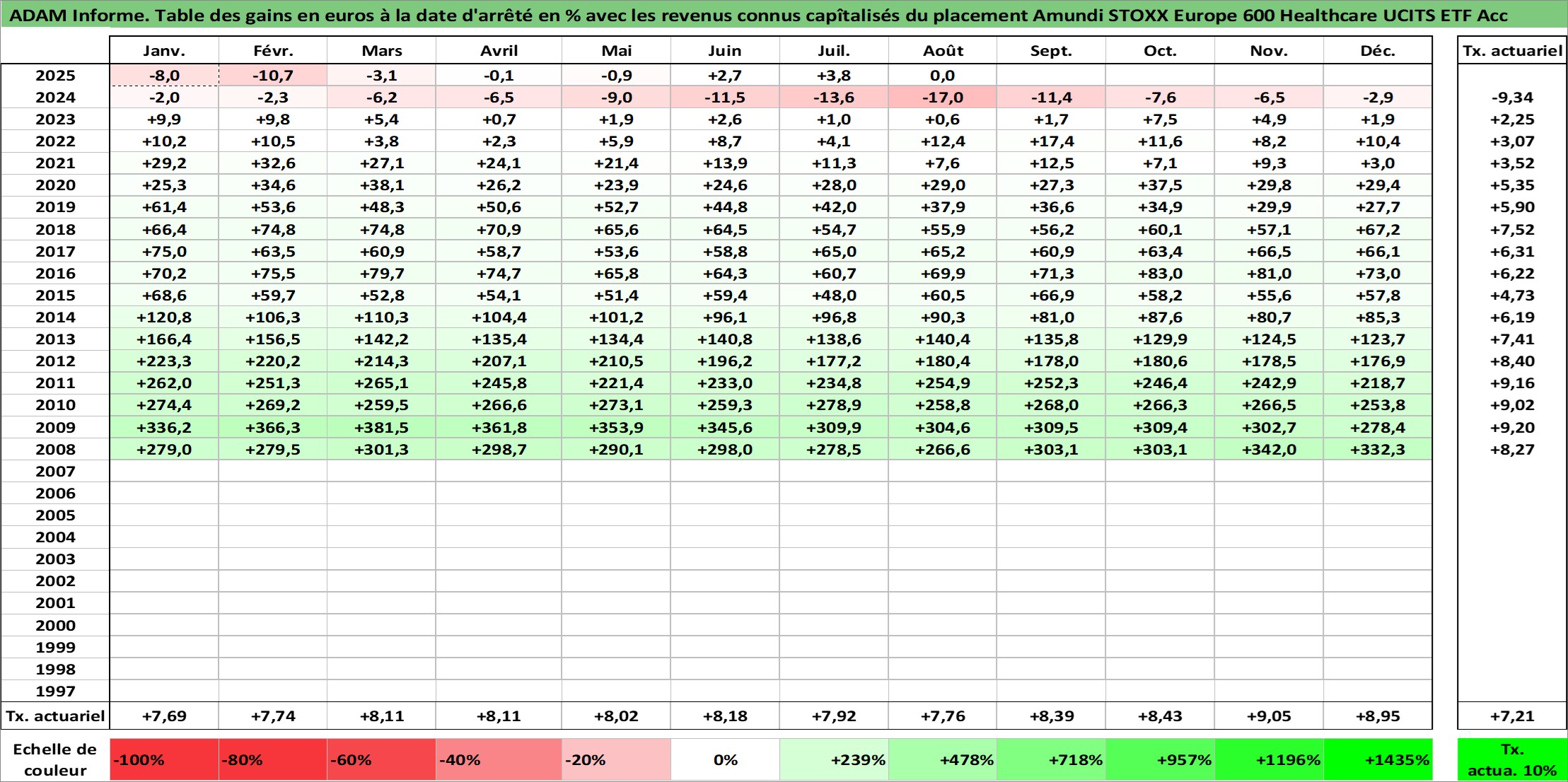Select cell +61,4 in January 2019
Image resolution: width=1568 pixels, height=782 pixels.
[x=164, y=207]
